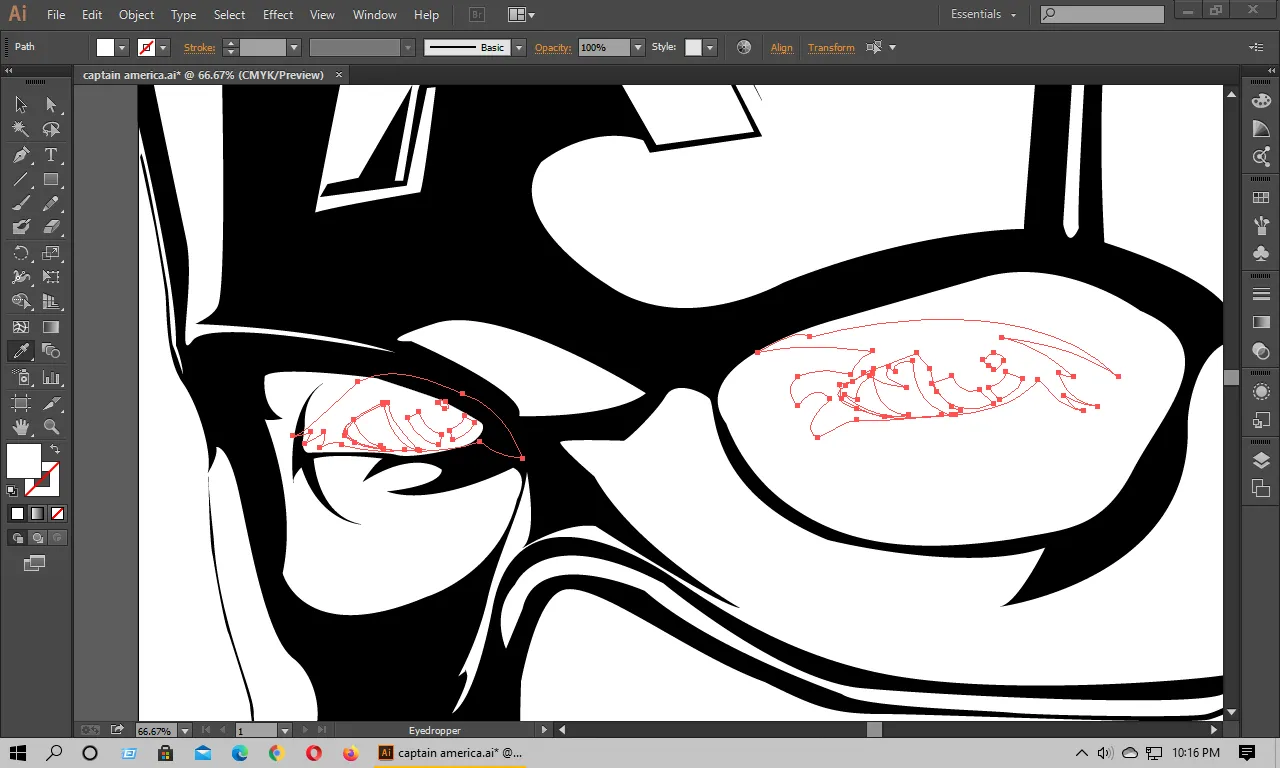Select the Slice tool
Viewport: 1280px width, 768px height.
click(x=51, y=403)
